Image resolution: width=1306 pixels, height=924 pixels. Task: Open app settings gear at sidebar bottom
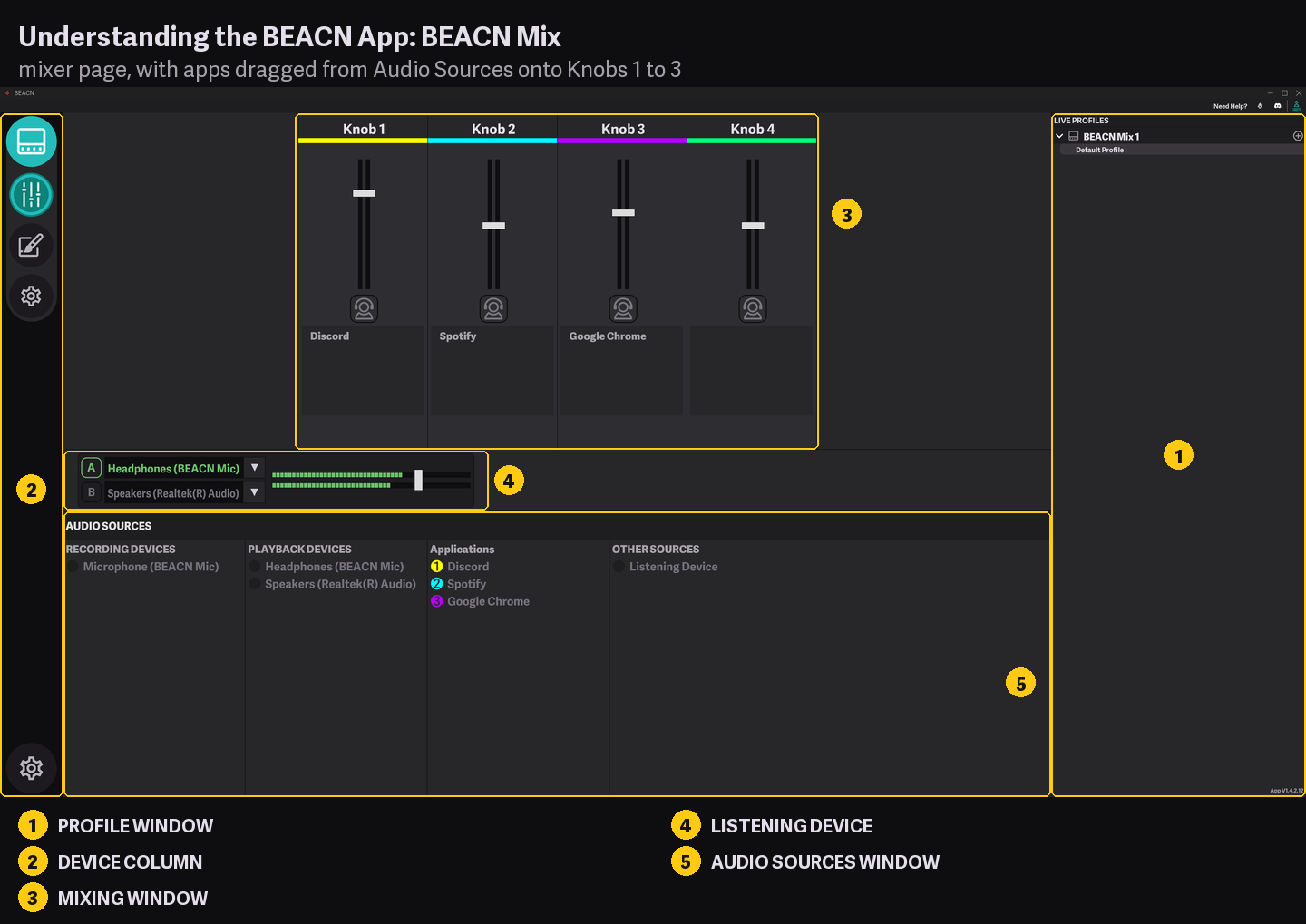point(32,768)
